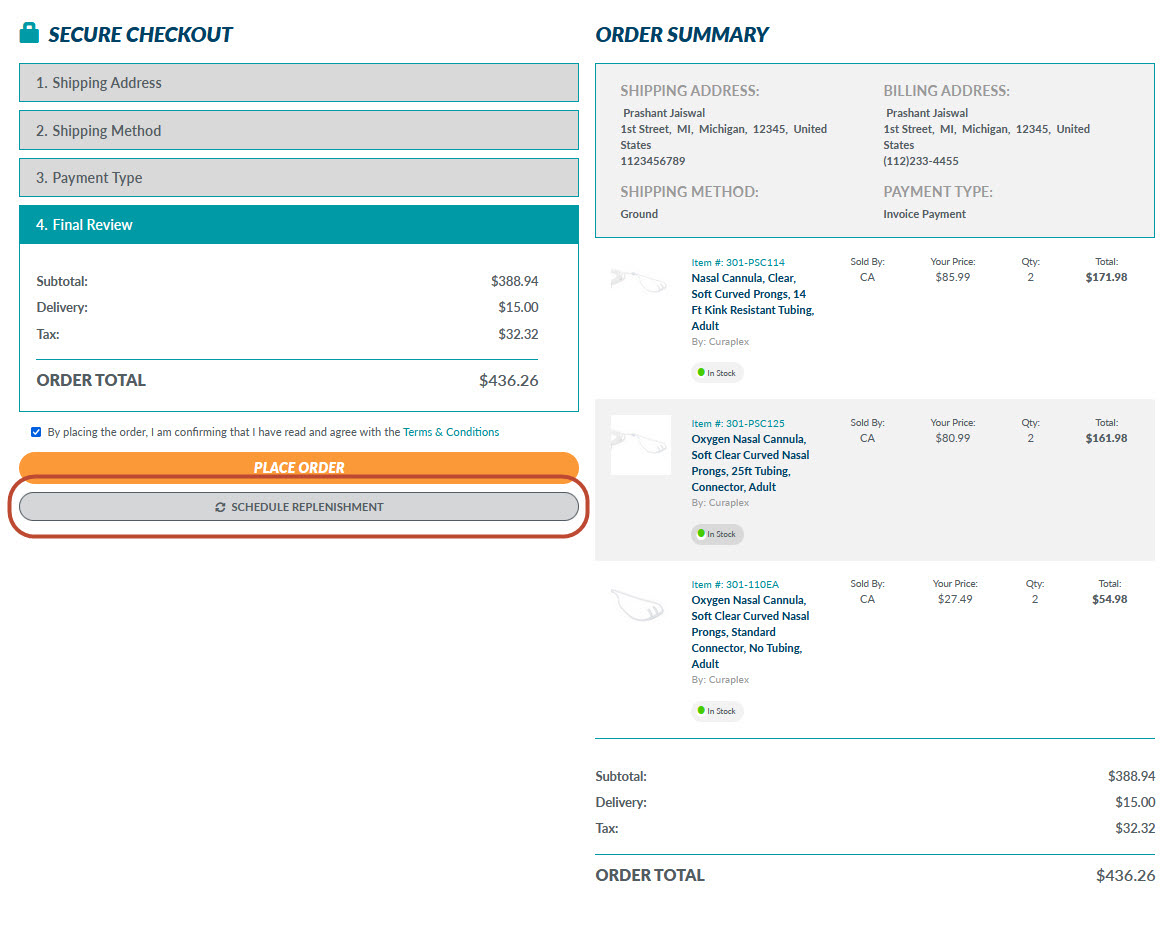Open item number 301-PSC114 link
This screenshot has height=926, width=1173.
(738, 263)
